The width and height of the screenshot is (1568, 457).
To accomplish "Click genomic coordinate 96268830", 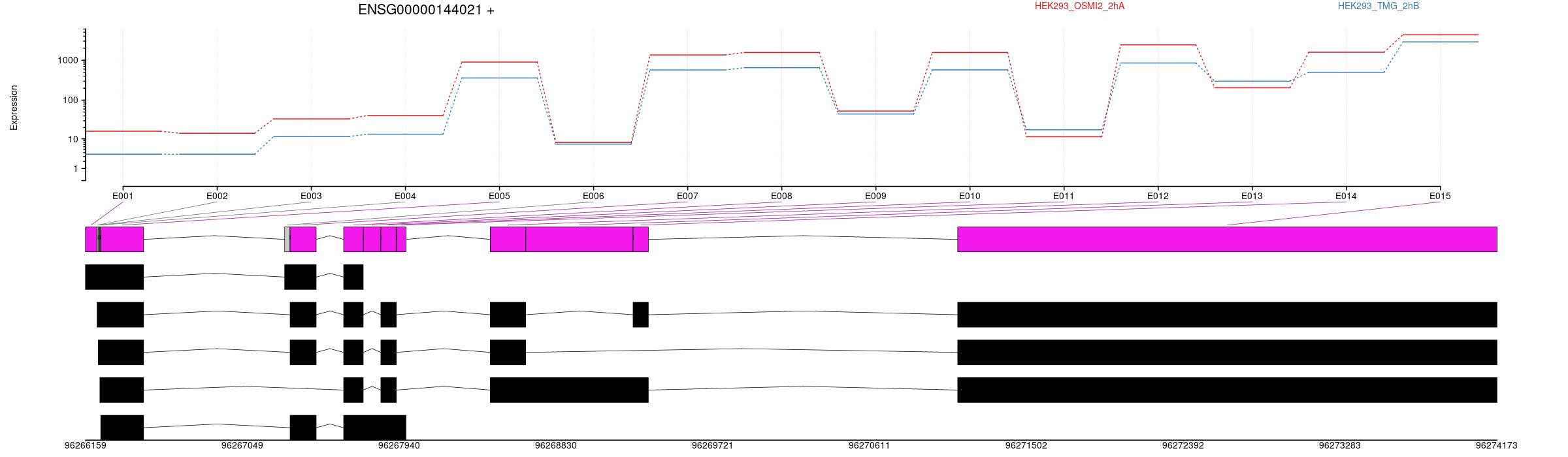I will [x=556, y=446].
